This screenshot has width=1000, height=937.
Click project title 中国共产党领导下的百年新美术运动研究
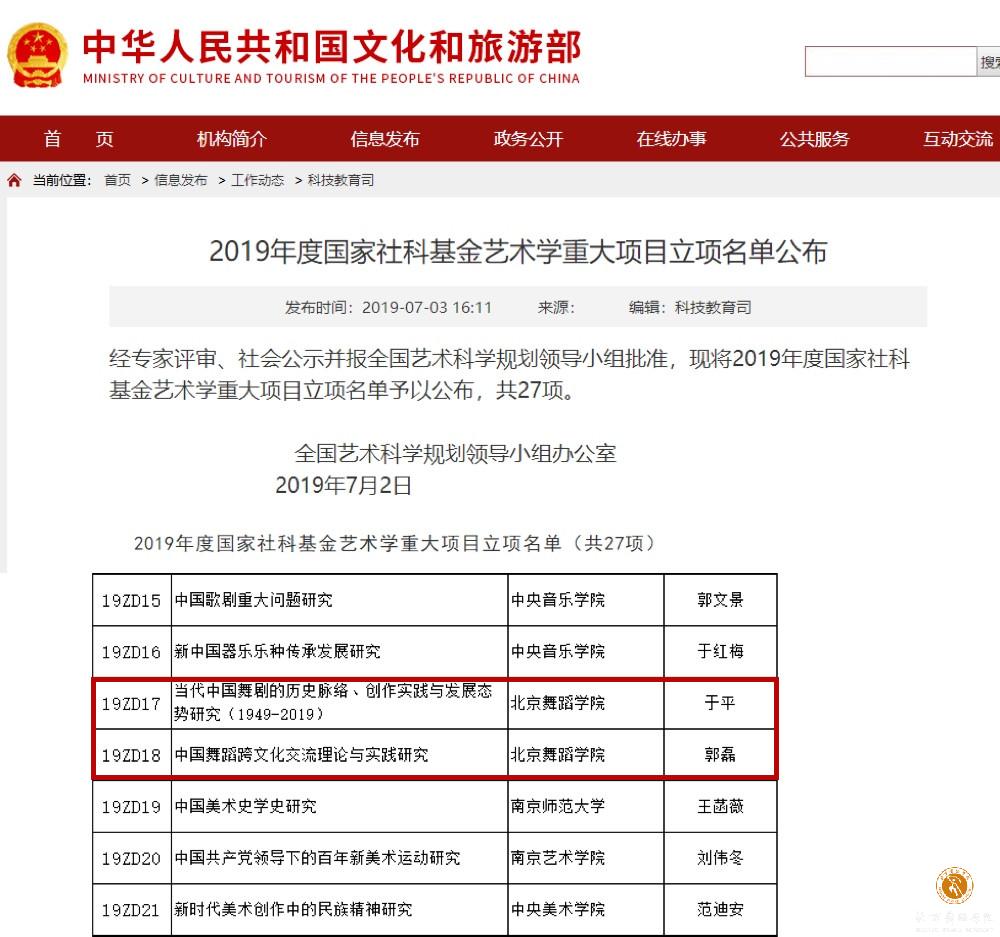pyautogui.click(x=317, y=859)
